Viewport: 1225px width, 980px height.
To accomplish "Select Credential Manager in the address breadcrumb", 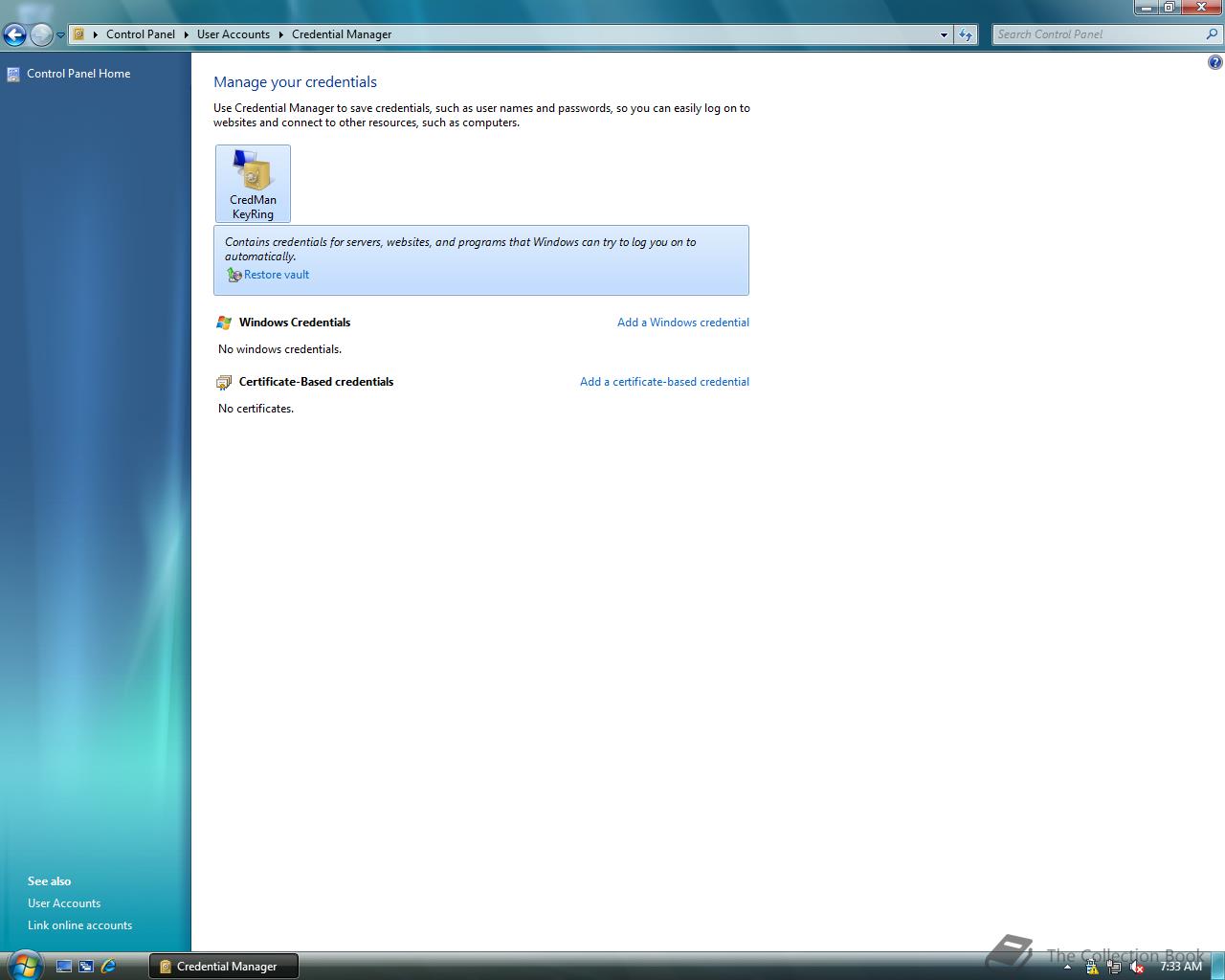I will pos(342,34).
